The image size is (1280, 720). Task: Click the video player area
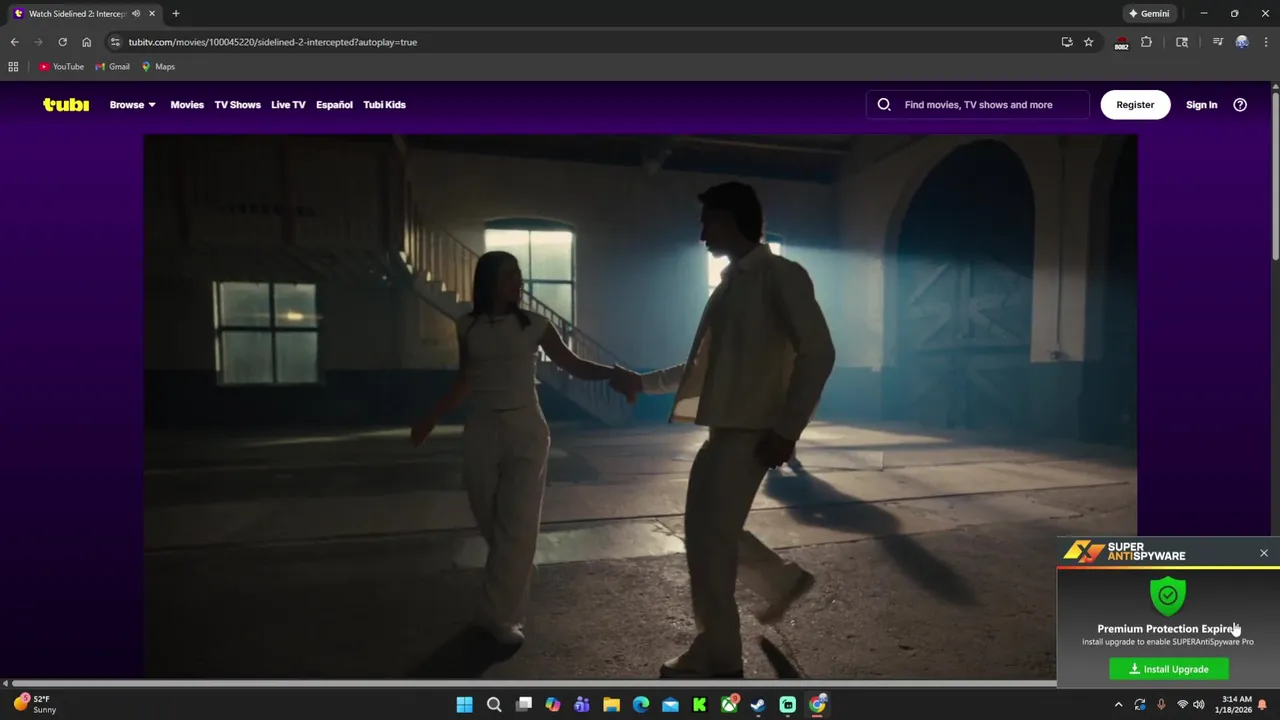point(640,406)
